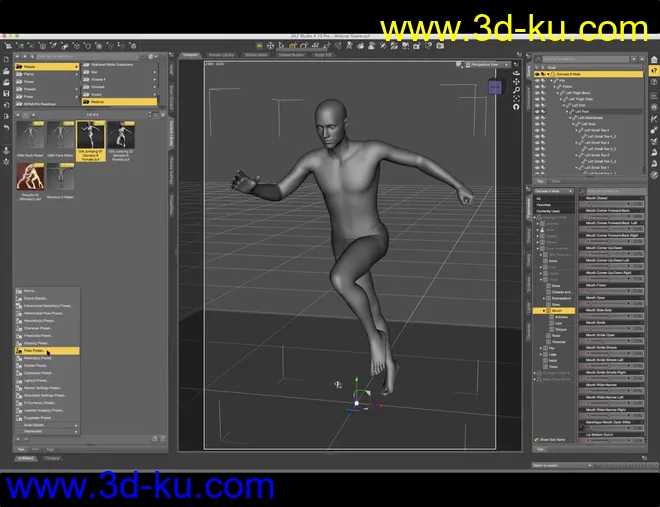Image resolution: width=660 pixels, height=507 pixels.
Task: Click the view cube in the viewport corner
Action: tap(493, 87)
